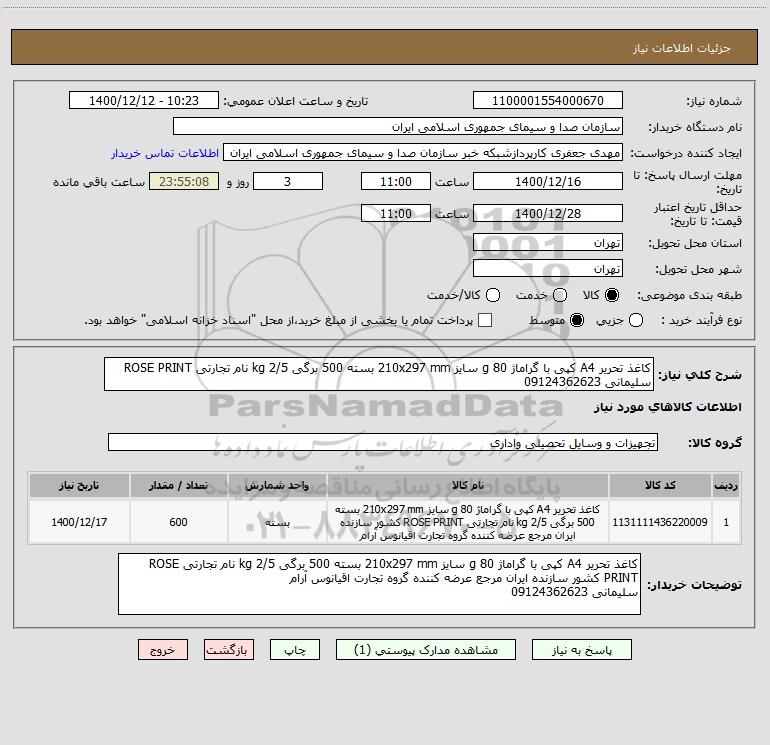Click the announcement date field 1400/12/12 - 10:23

click(x=144, y=101)
